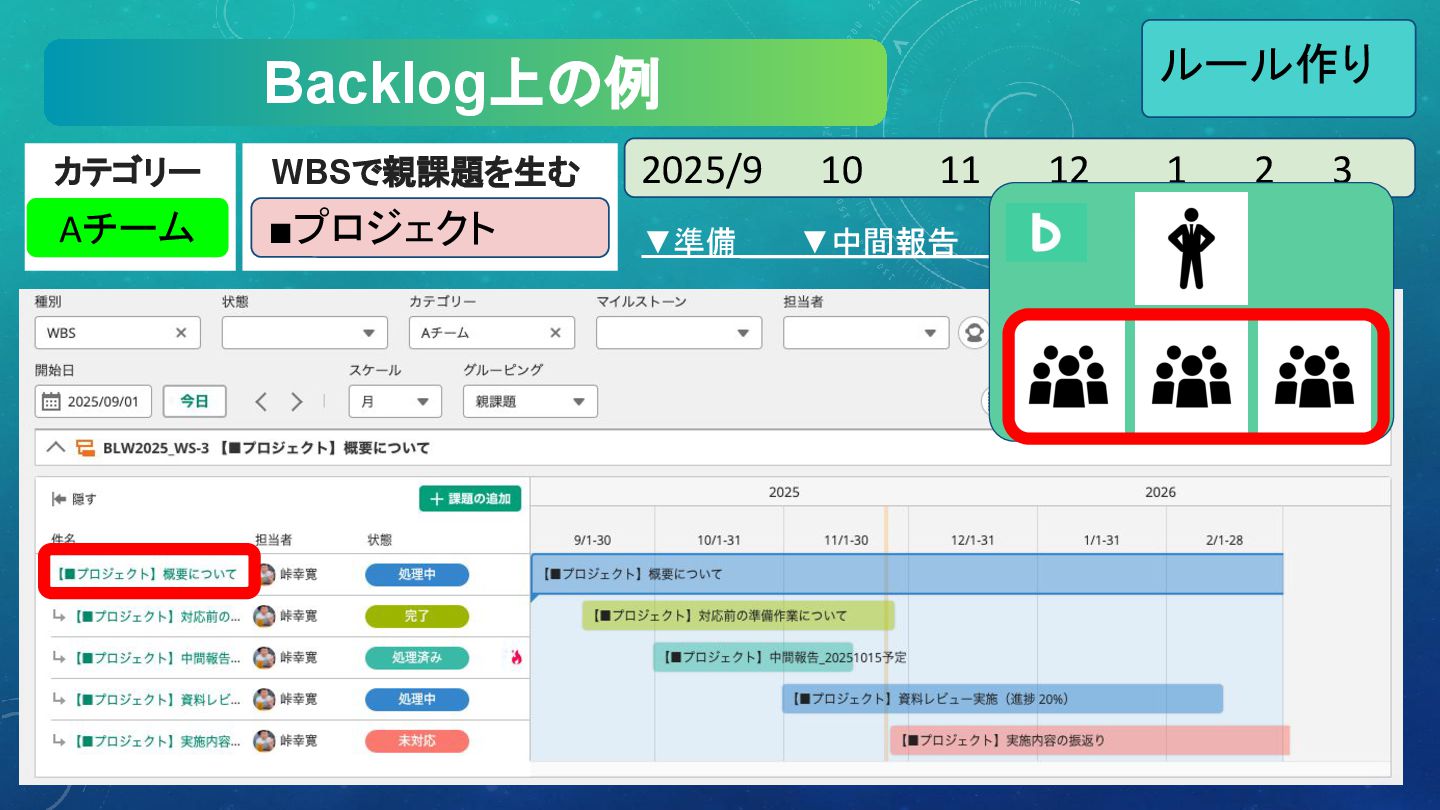
Task: Collapse the BLW2025_WS-3 parent issue group
Action: coord(56,448)
